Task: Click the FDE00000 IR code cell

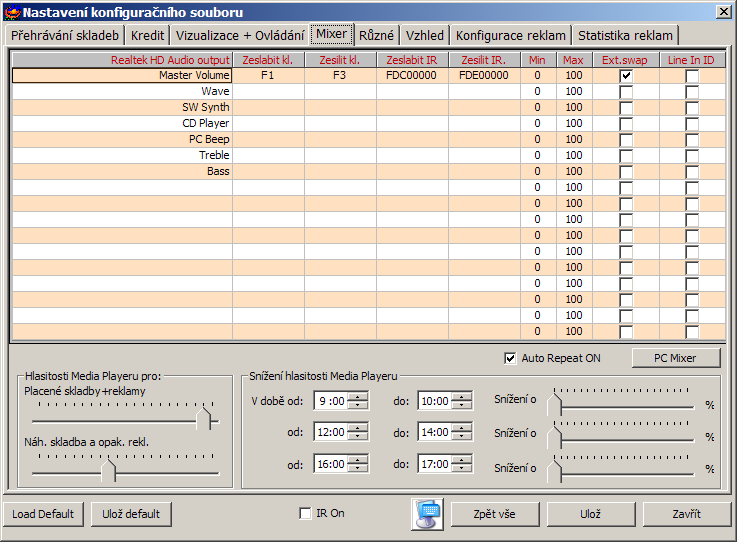Action: (484, 75)
